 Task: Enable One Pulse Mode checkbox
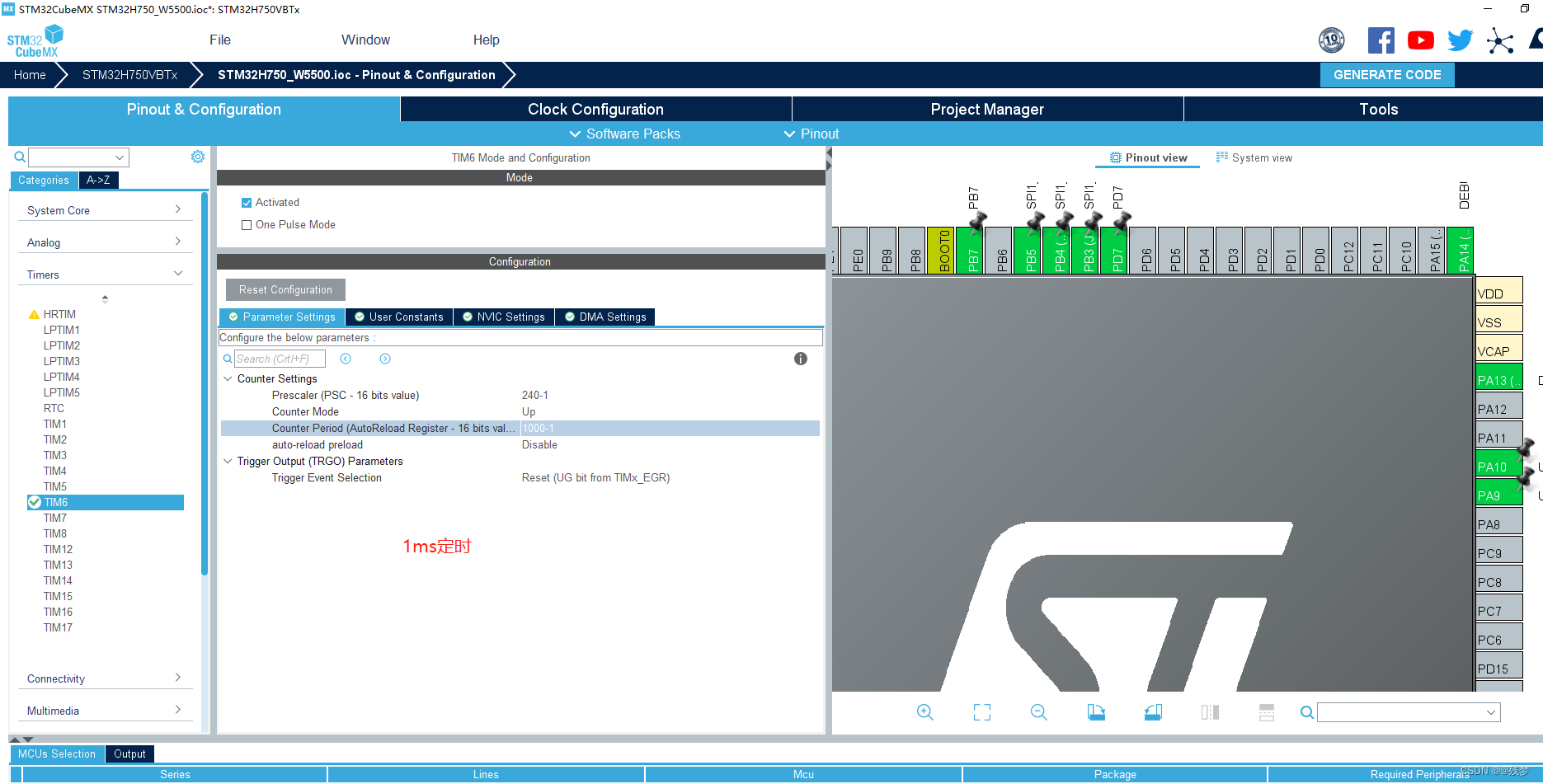pyautogui.click(x=247, y=225)
